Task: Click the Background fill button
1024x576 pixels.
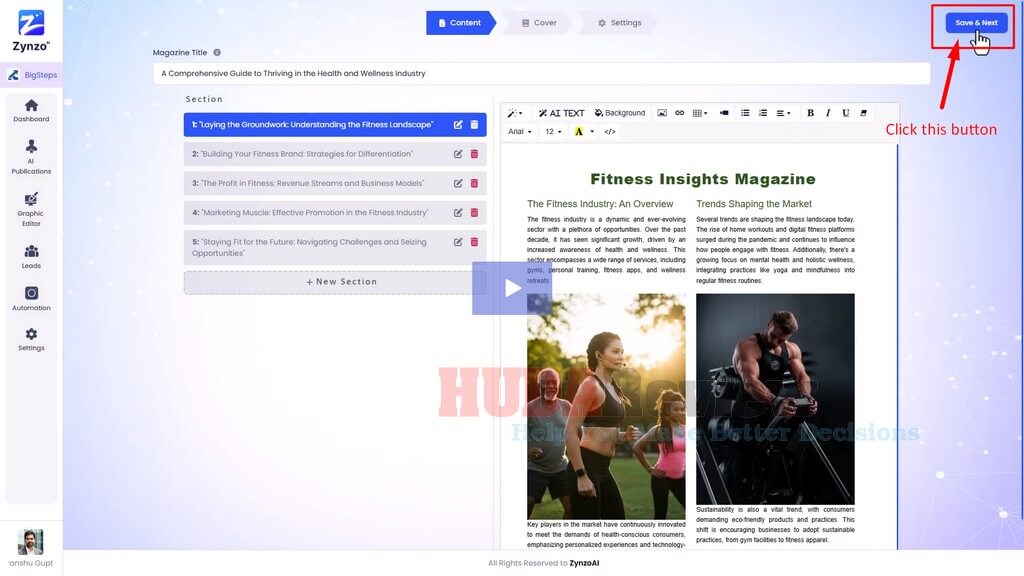Action: 619,113
